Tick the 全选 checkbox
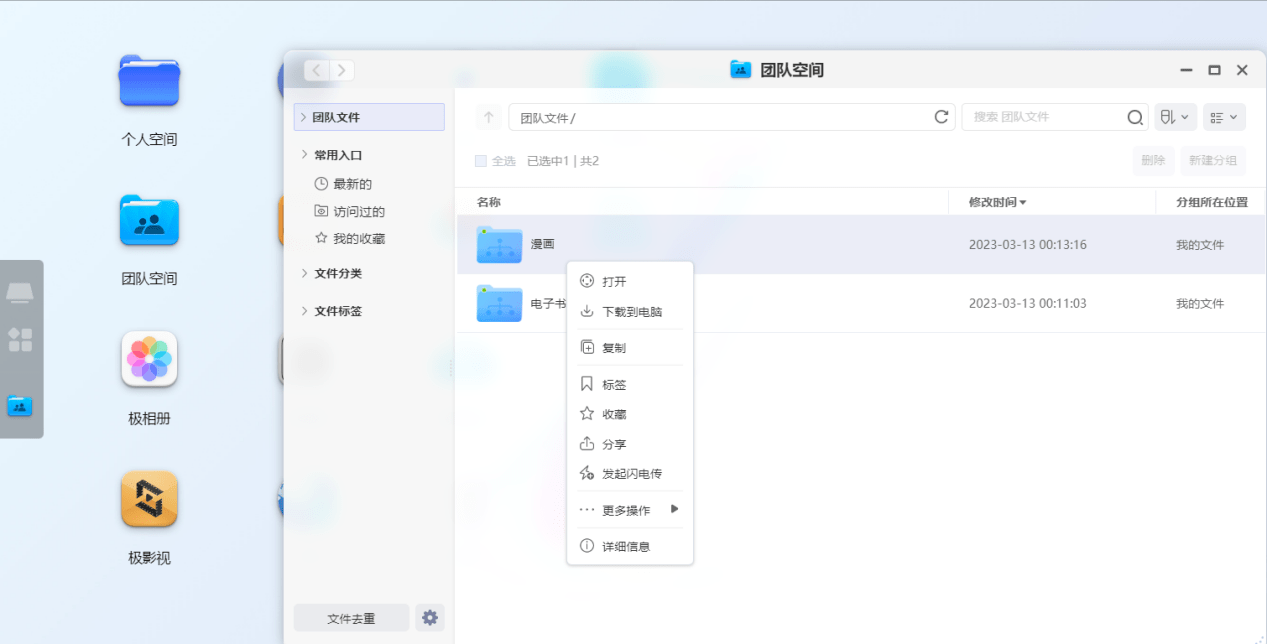This screenshot has height=644, width=1267. click(x=481, y=161)
